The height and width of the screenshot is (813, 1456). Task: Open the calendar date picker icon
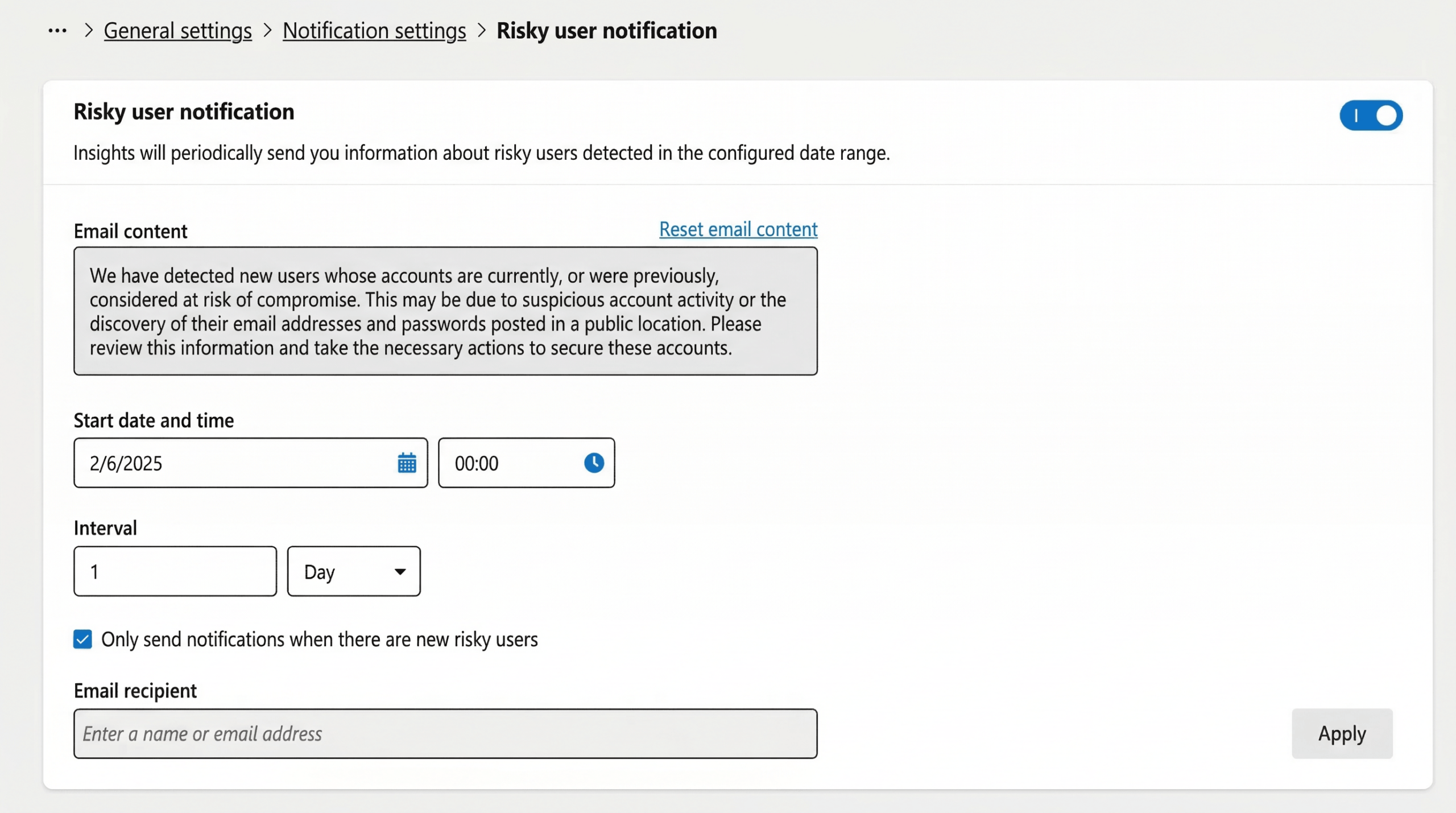click(x=407, y=463)
